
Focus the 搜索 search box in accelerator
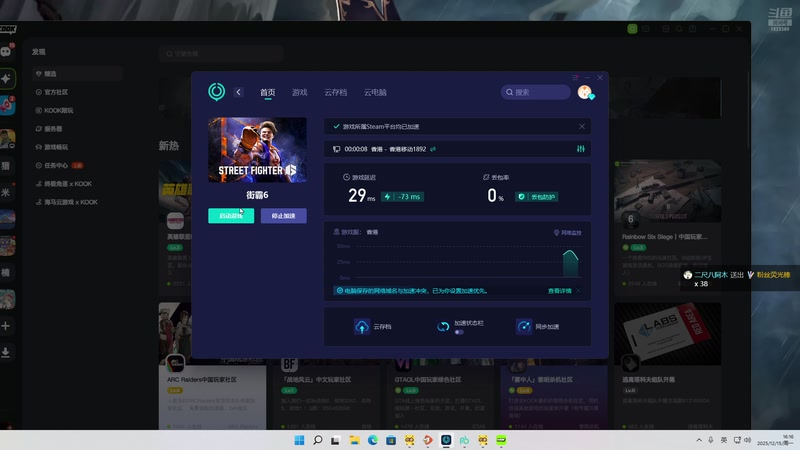click(x=535, y=92)
